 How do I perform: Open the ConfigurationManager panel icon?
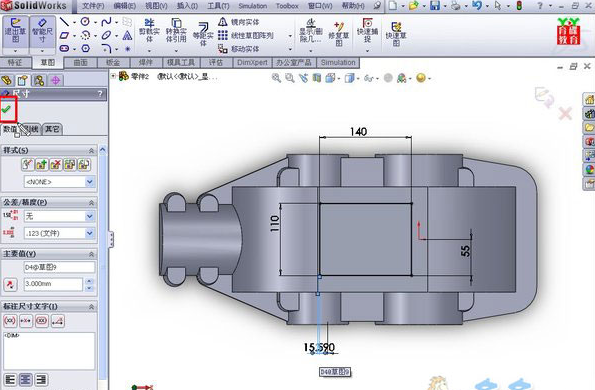point(39,80)
